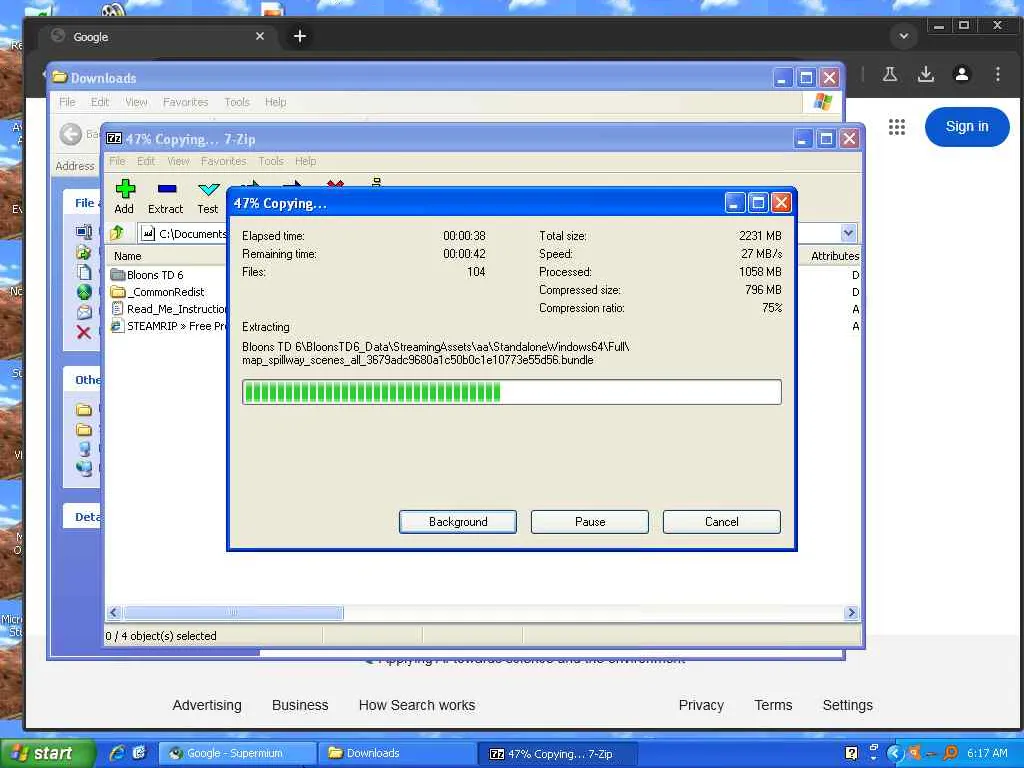
Task: Click the copy file icon in Downloads sidebar
Action: (84, 272)
